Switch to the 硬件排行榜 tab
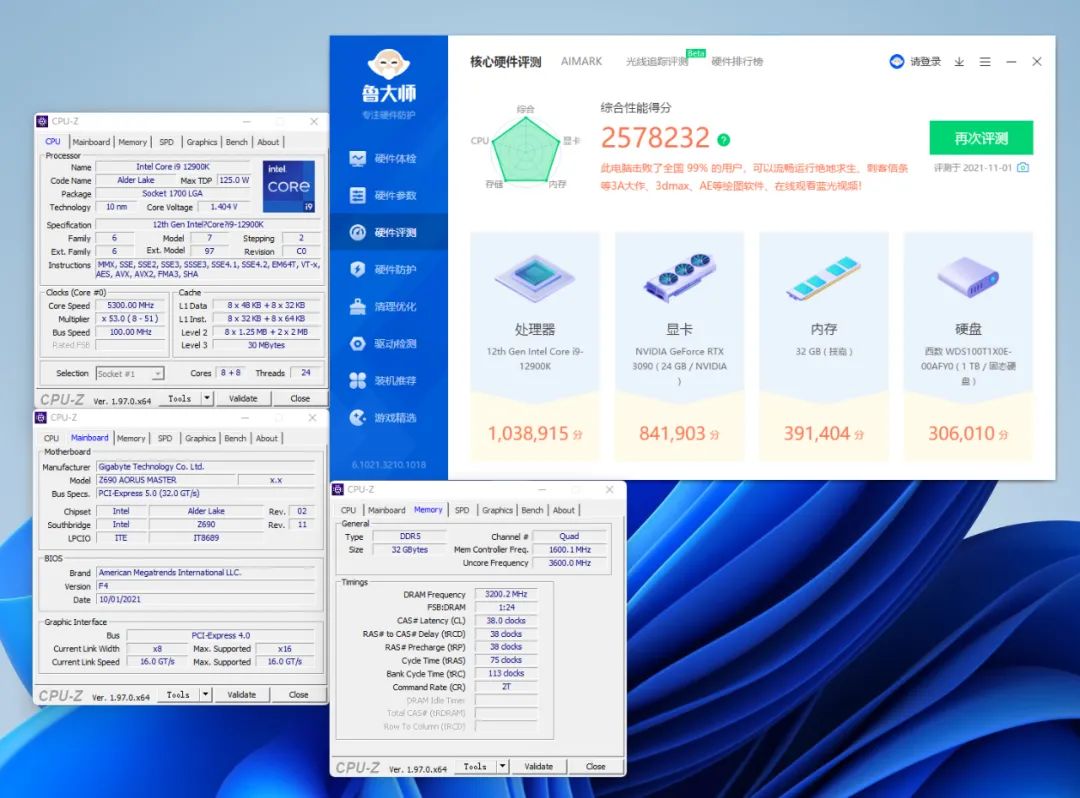 click(737, 62)
